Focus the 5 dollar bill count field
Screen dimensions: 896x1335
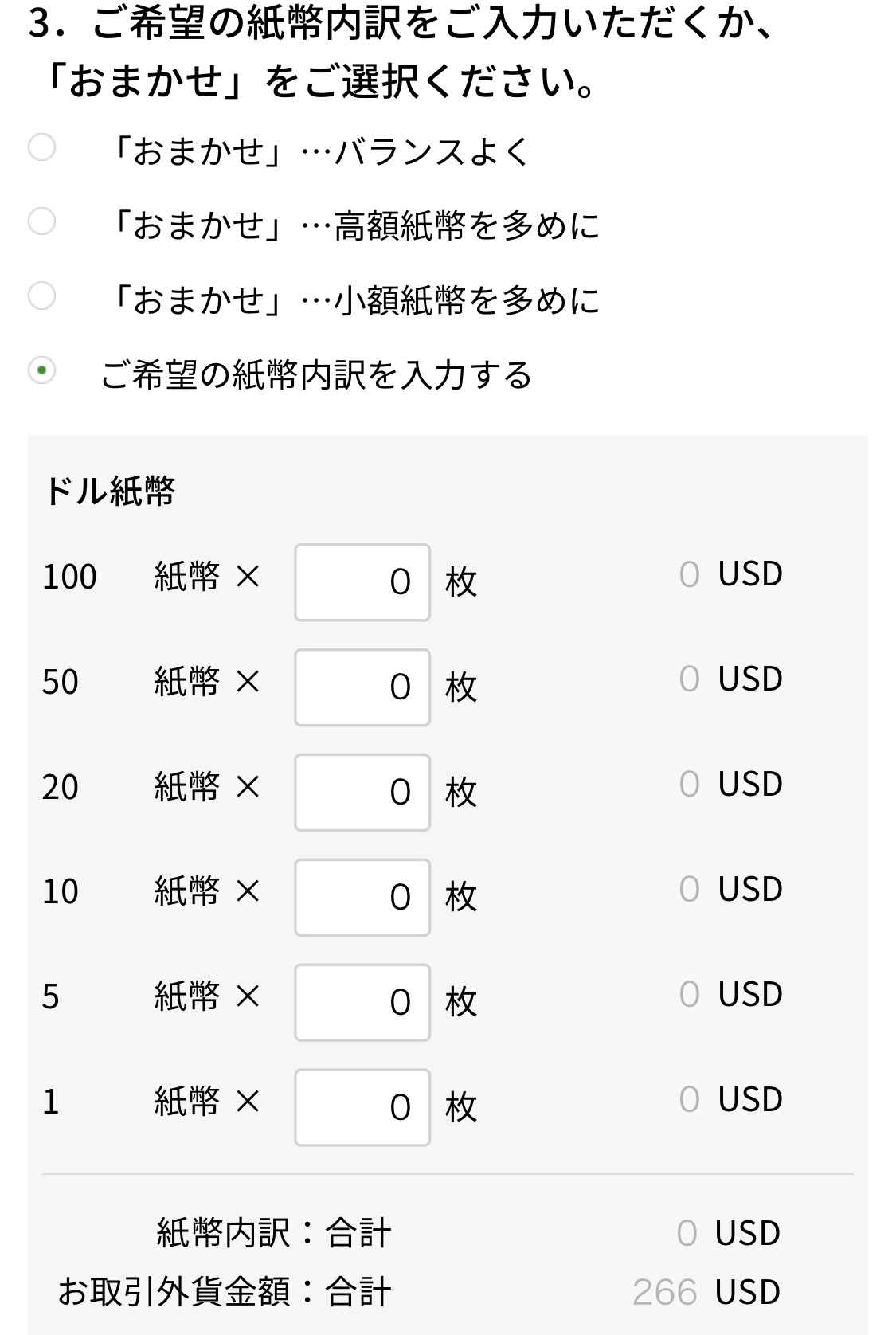pos(362,1003)
